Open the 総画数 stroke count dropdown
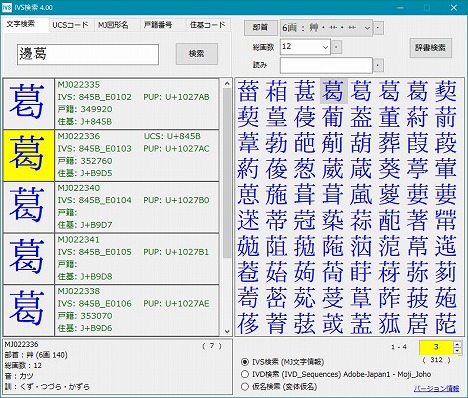 305,47
